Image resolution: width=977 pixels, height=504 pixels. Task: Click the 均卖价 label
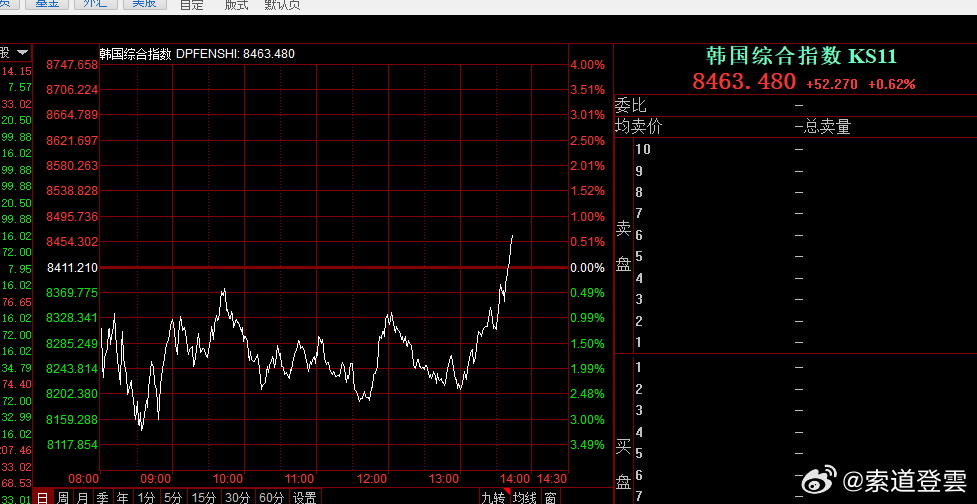pyautogui.click(x=639, y=127)
